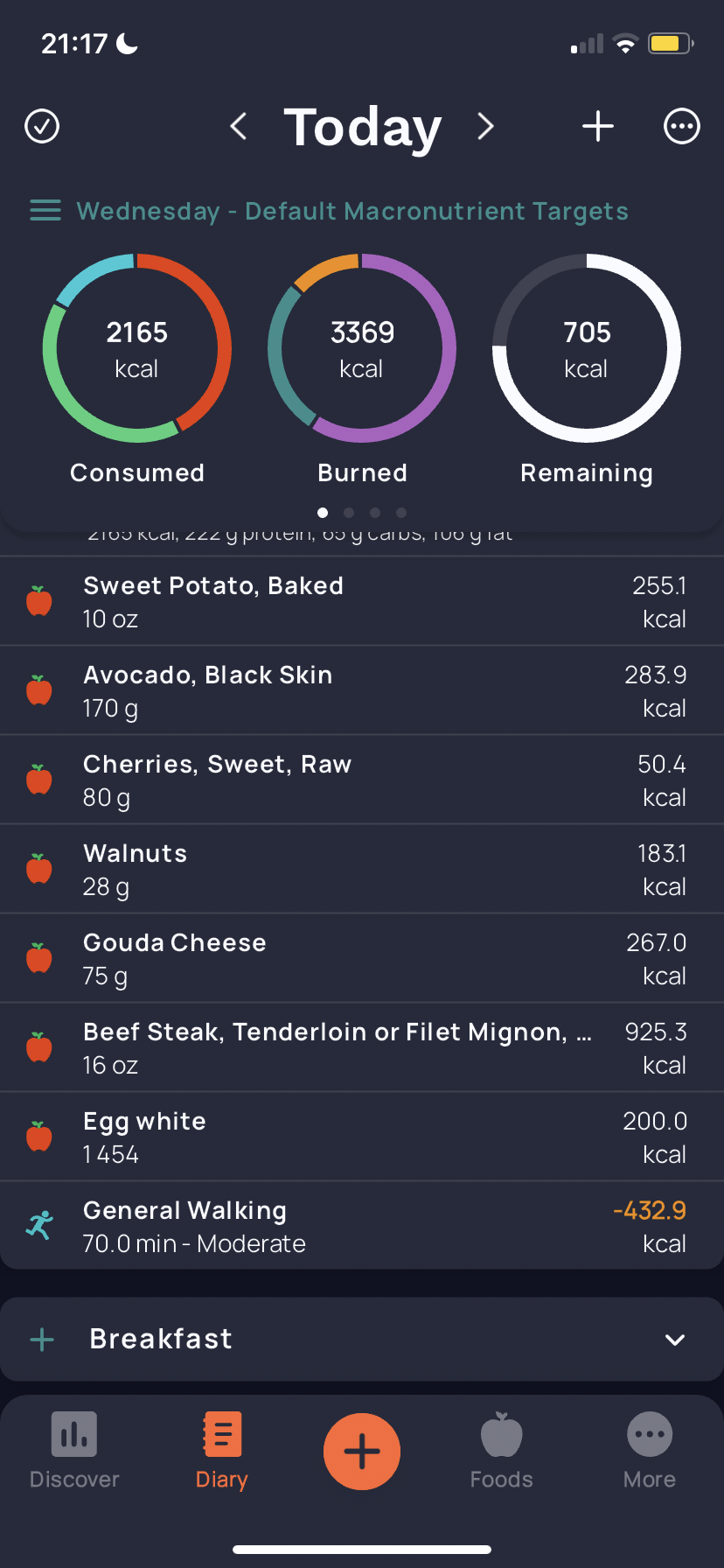Select the fourth summary page dot
The height and width of the screenshot is (1568, 724).
(401, 513)
